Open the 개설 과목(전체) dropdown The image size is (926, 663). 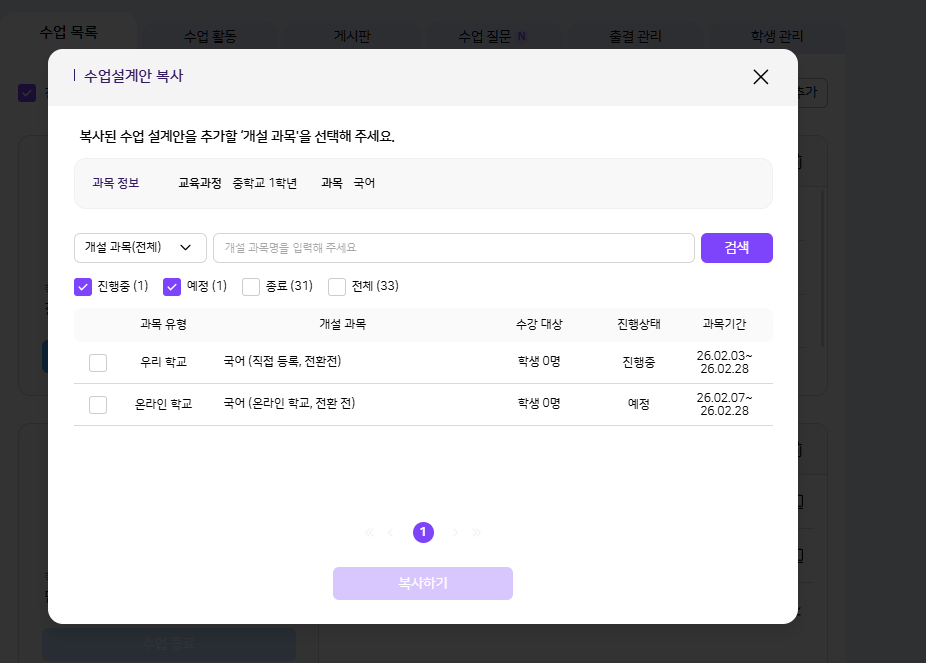tap(140, 248)
